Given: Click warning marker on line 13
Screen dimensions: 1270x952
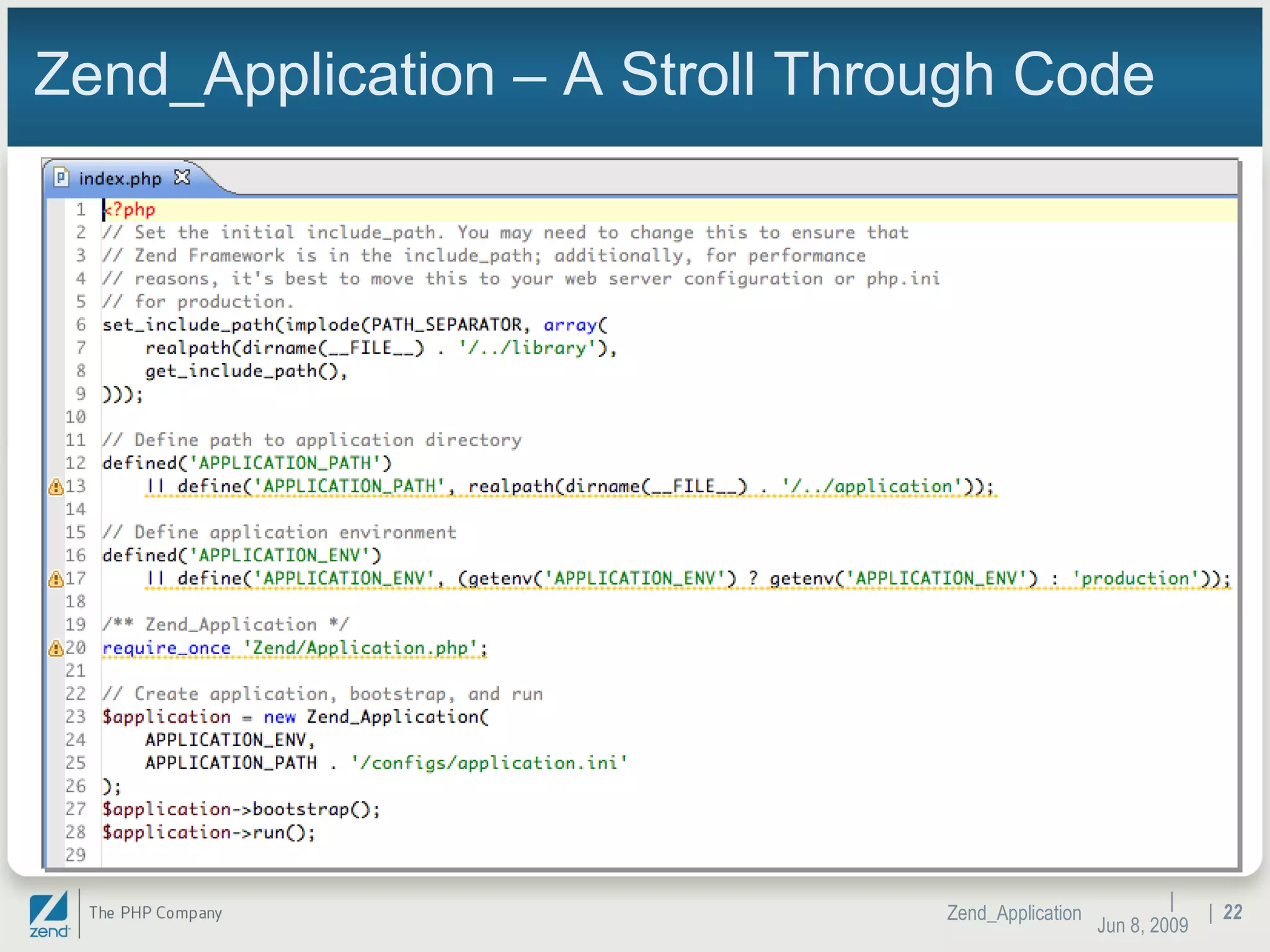Looking at the screenshot, I should click(56, 487).
